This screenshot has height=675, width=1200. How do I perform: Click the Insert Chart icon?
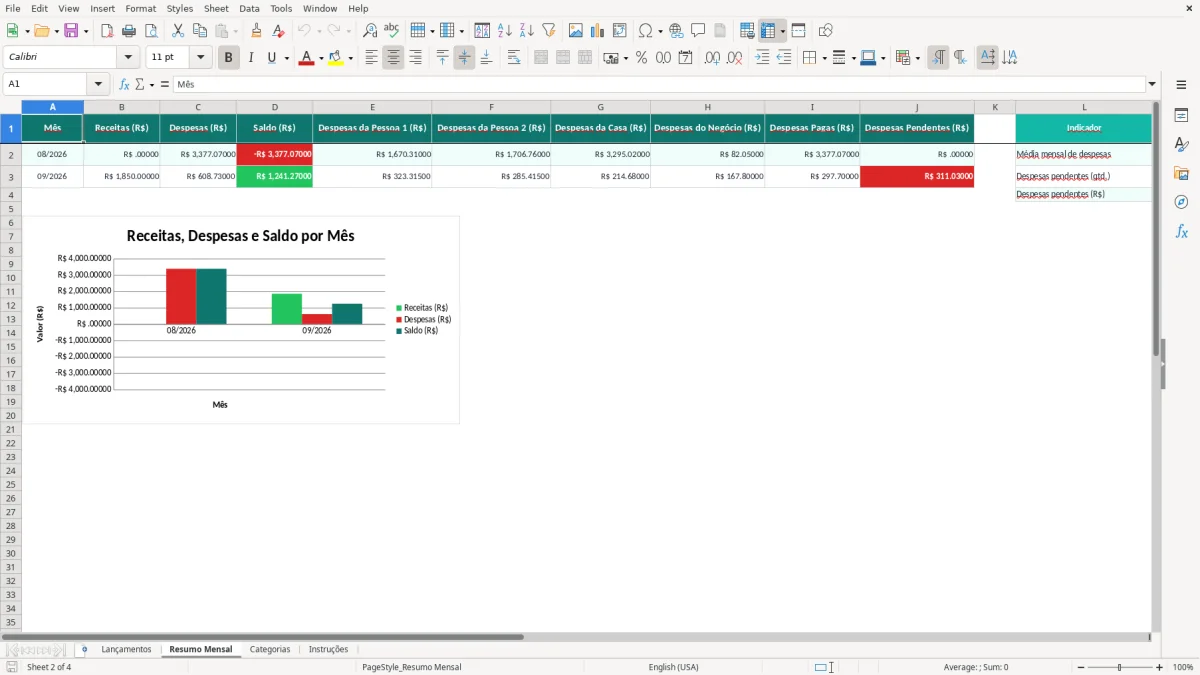click(597, 31)
